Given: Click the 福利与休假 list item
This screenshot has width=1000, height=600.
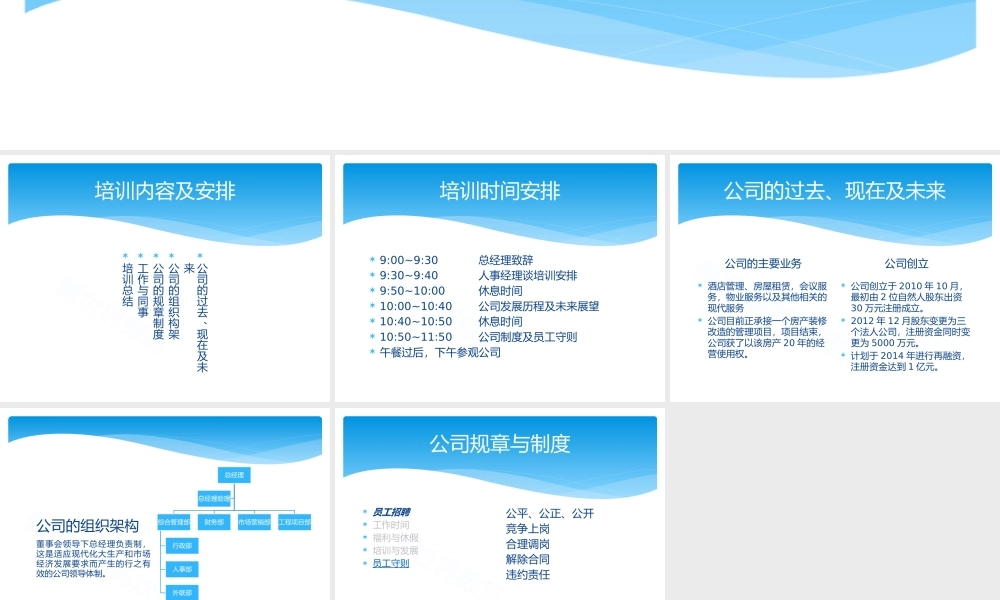Looking at the screenshot, I should (398, 538).
